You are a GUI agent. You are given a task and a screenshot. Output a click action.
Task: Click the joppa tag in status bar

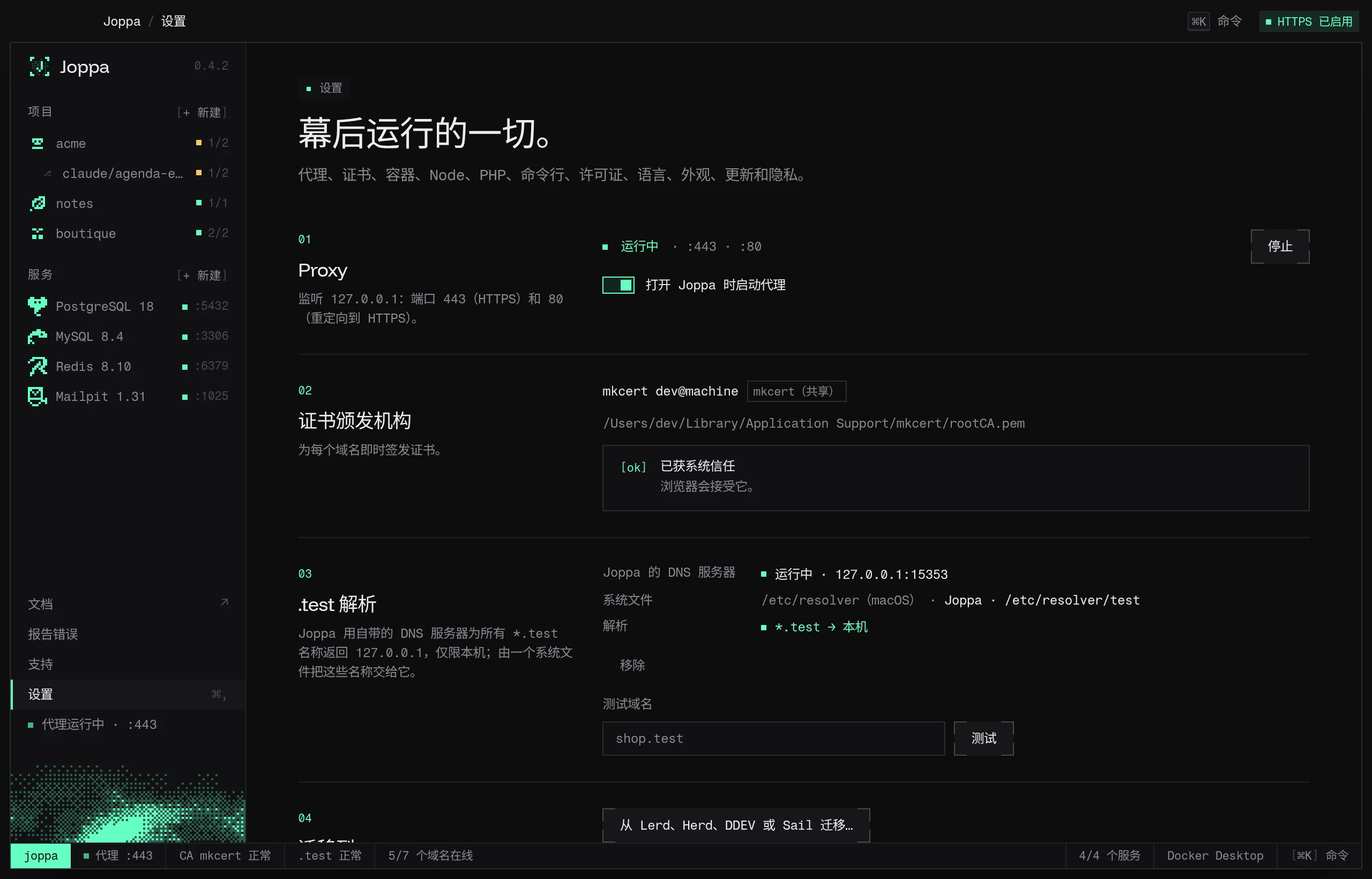pos(41,855)
